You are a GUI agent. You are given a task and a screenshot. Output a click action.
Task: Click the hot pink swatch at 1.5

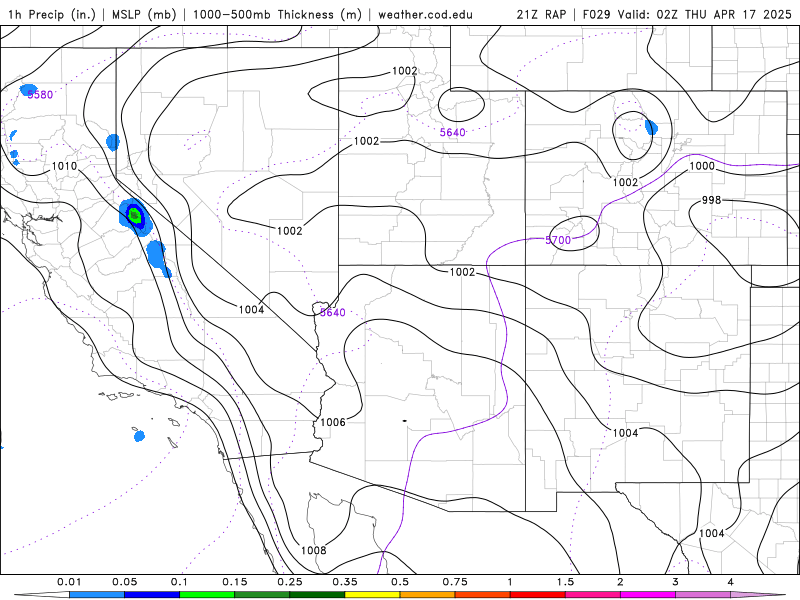click(593, 595)
